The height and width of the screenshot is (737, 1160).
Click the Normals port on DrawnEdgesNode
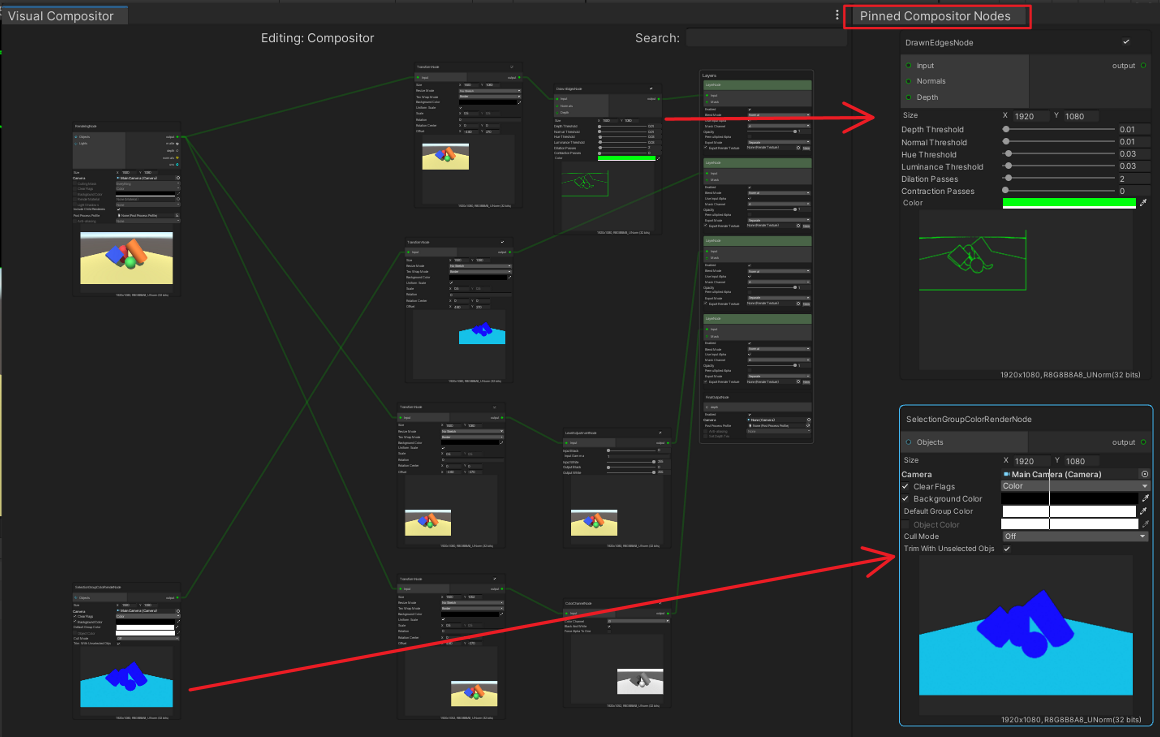[909, 81]
